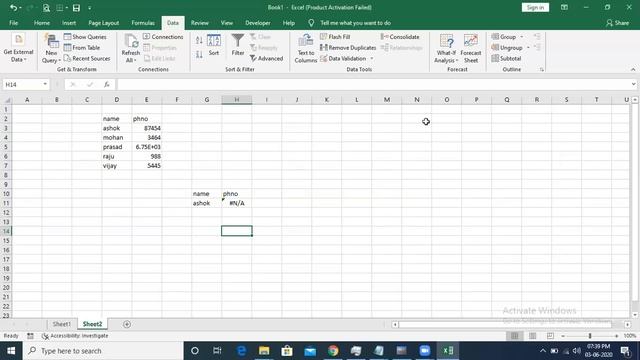
Task: Click into the formula bar
Action: click(x=373, y=84)
